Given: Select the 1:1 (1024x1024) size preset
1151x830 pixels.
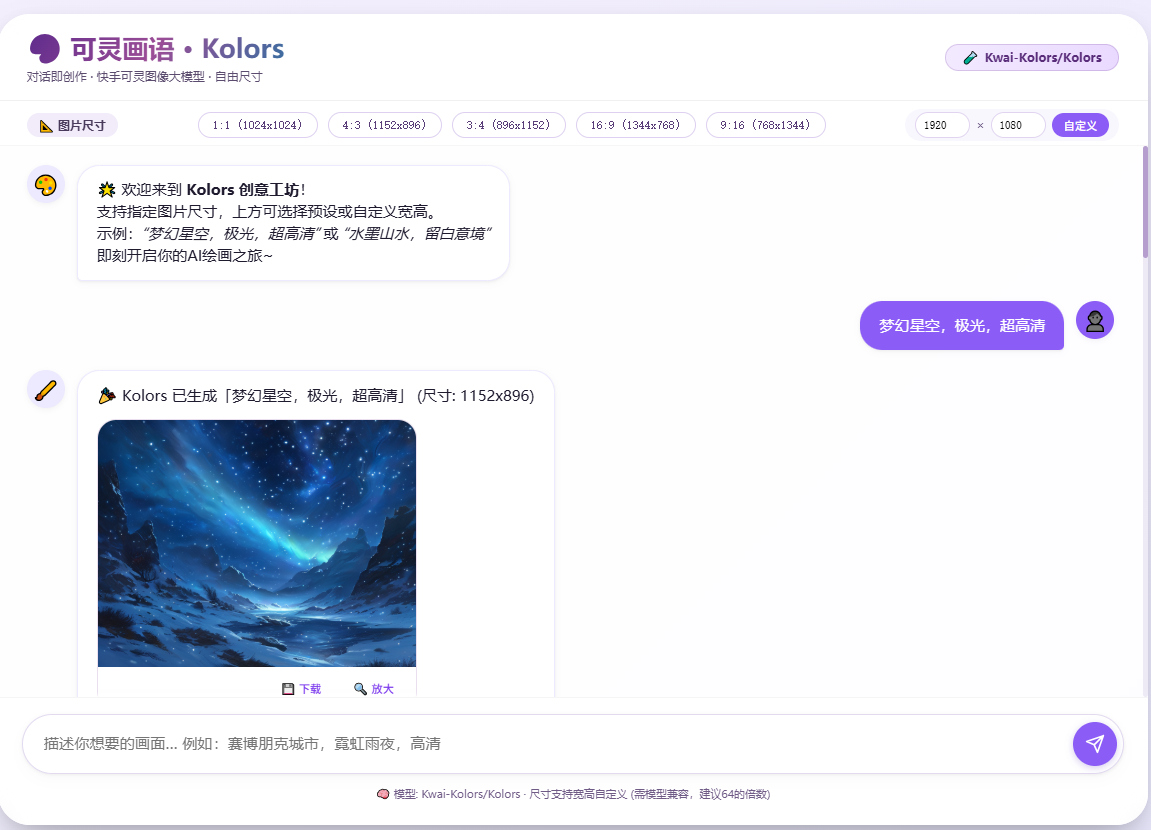Looking at the screenshot, I should 257,125.
